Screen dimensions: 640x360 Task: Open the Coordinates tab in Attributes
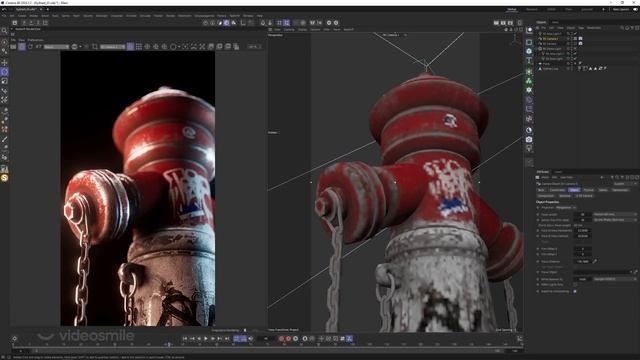pyautogui.click(x=557, y=190)
